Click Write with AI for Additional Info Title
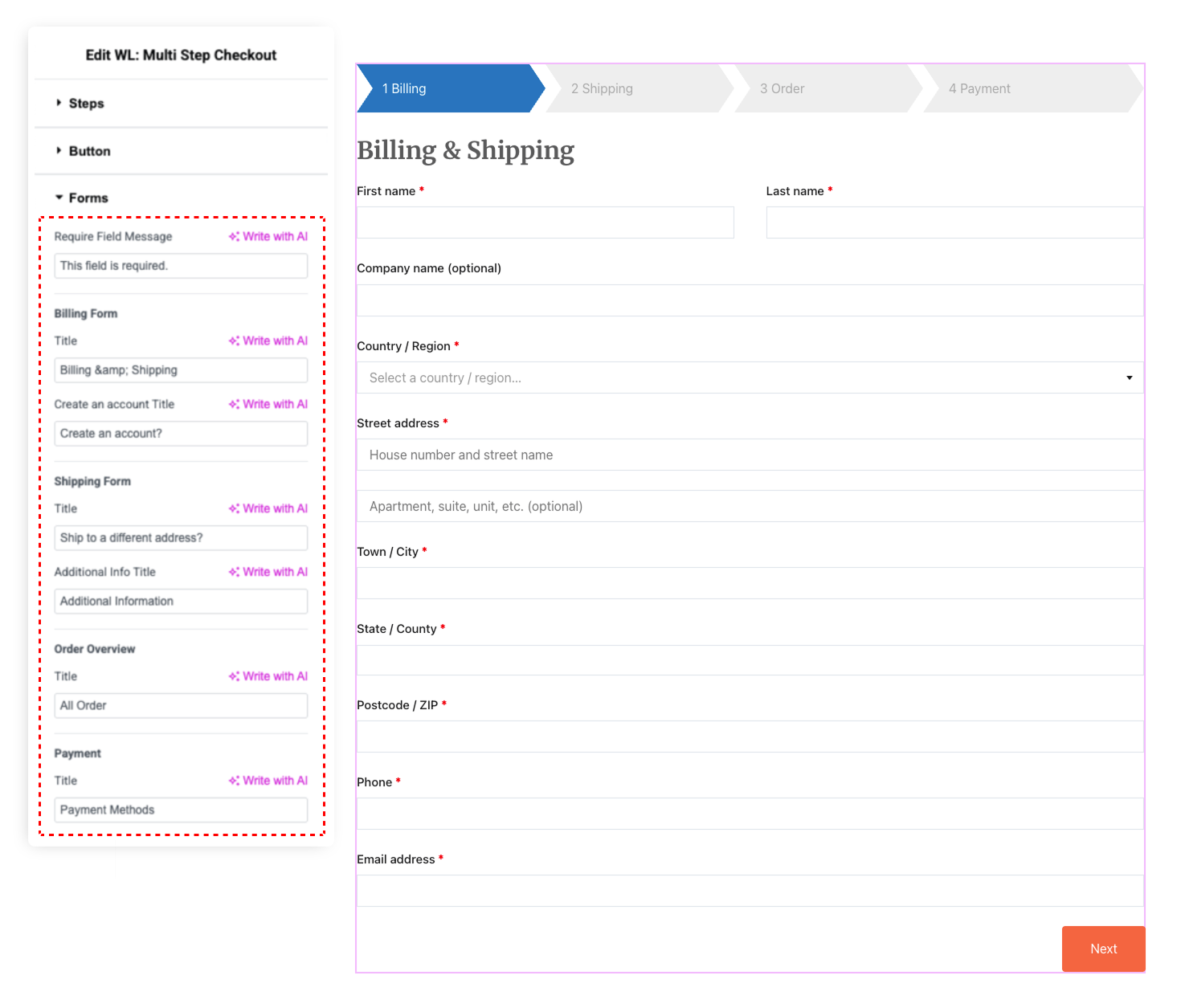This screenshot has width=1181, height=1008. pyautogui.click(x=268, y=571)
